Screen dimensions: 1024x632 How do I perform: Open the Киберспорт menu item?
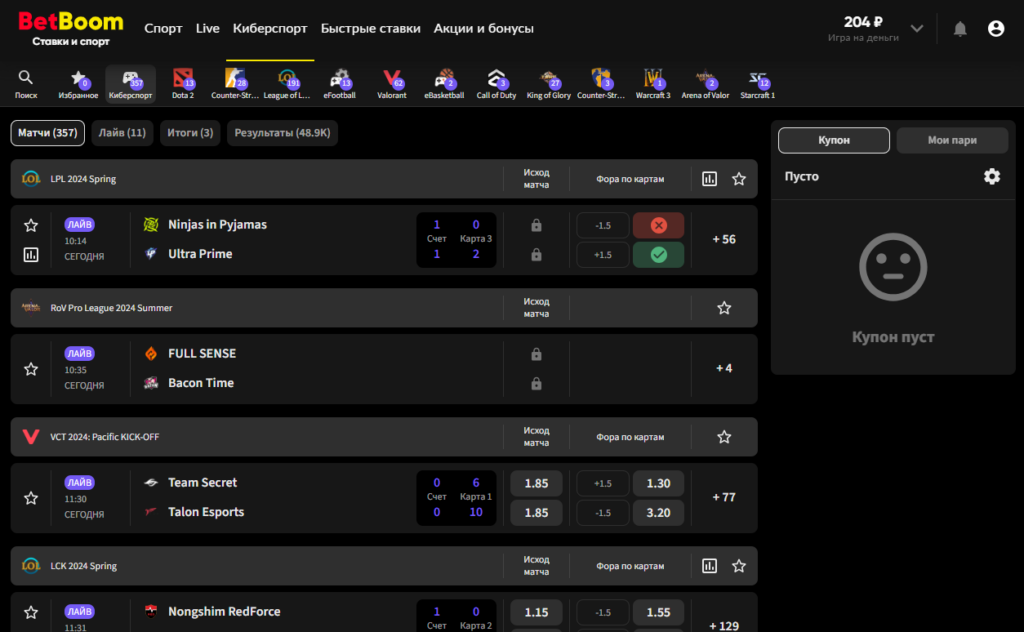pyautogui.click(x=270, y=29)
